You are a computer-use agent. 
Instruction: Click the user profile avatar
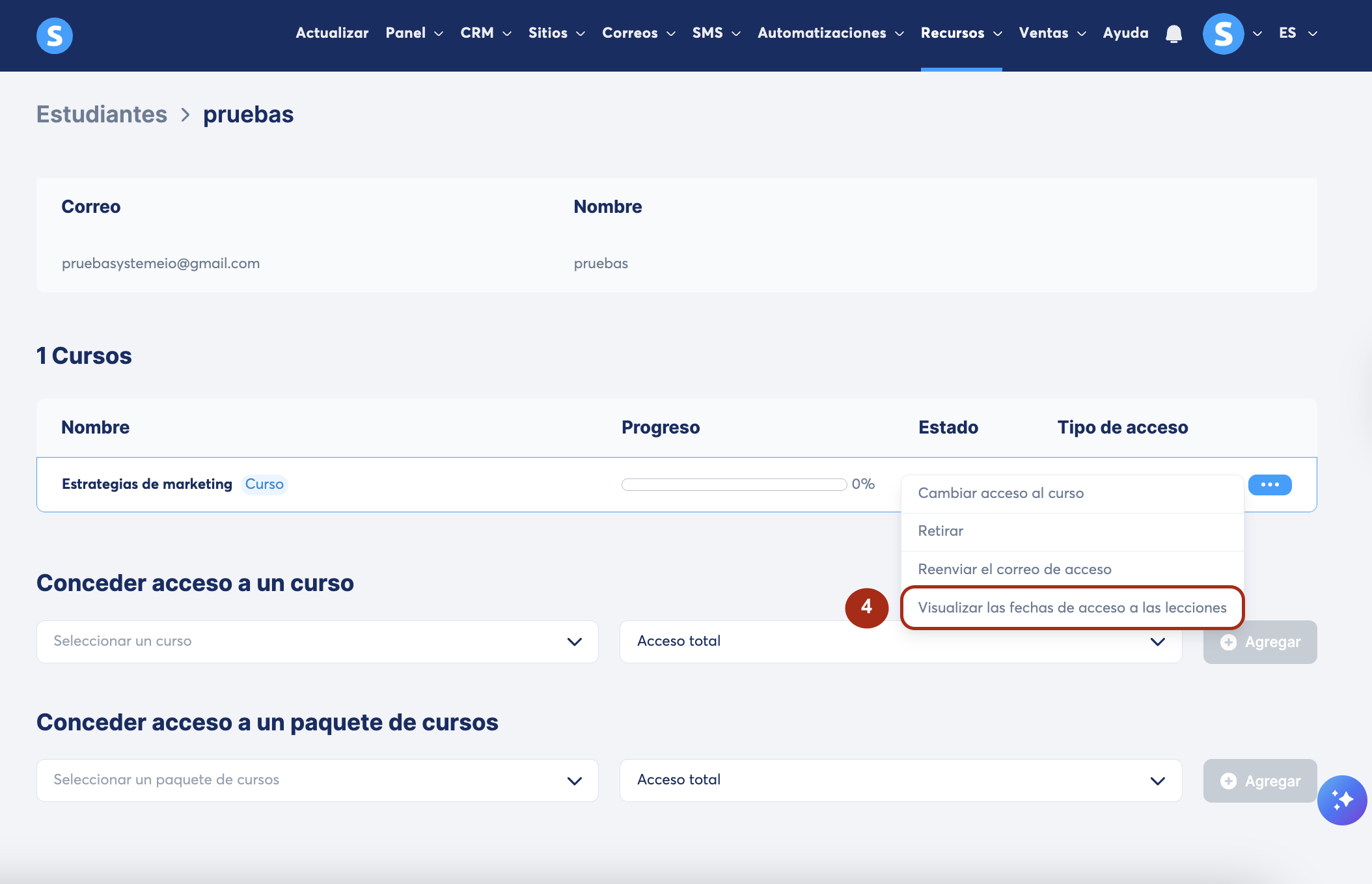[1223, 34]
